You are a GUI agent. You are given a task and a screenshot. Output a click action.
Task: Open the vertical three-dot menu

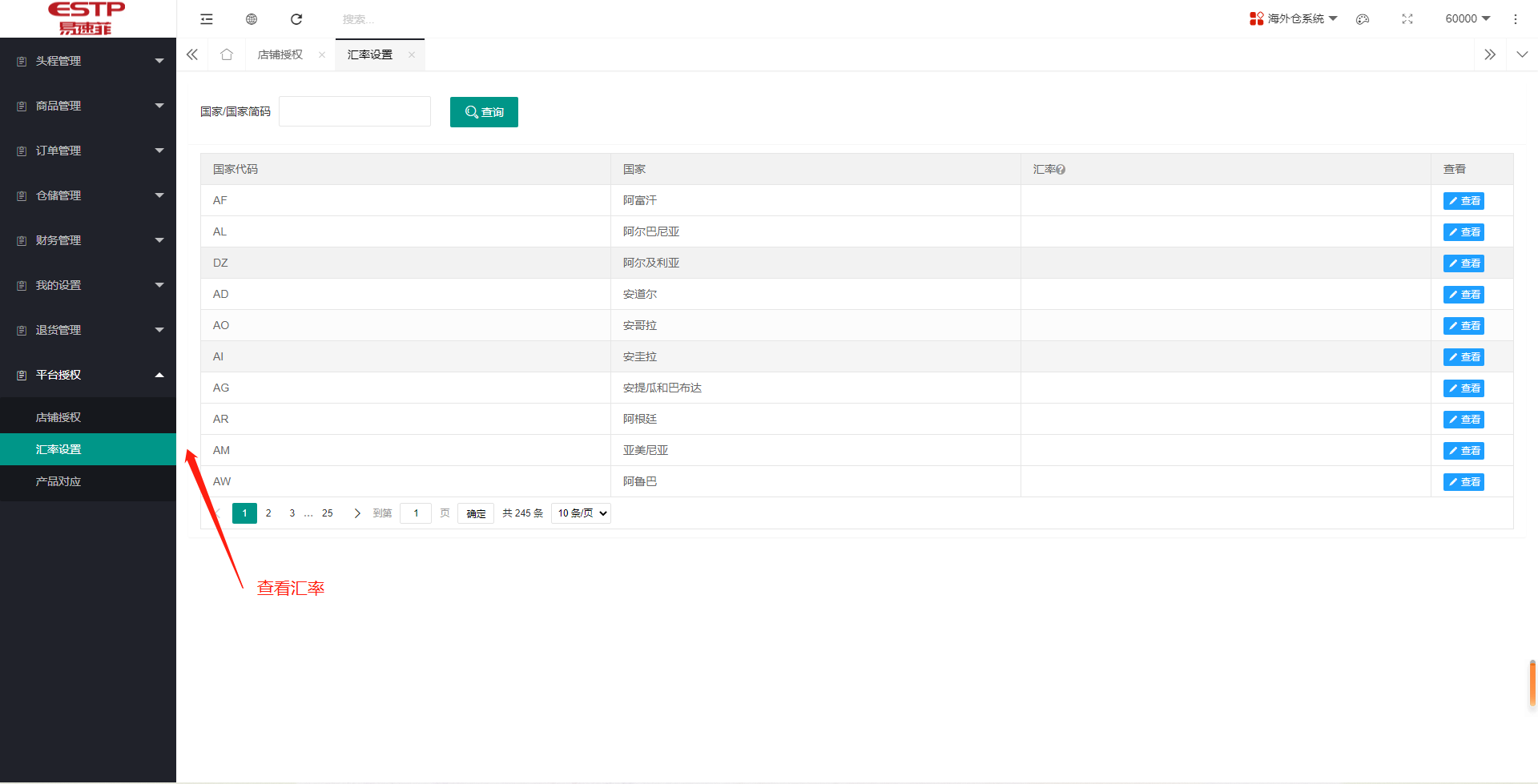click(x=1516, y=18)
